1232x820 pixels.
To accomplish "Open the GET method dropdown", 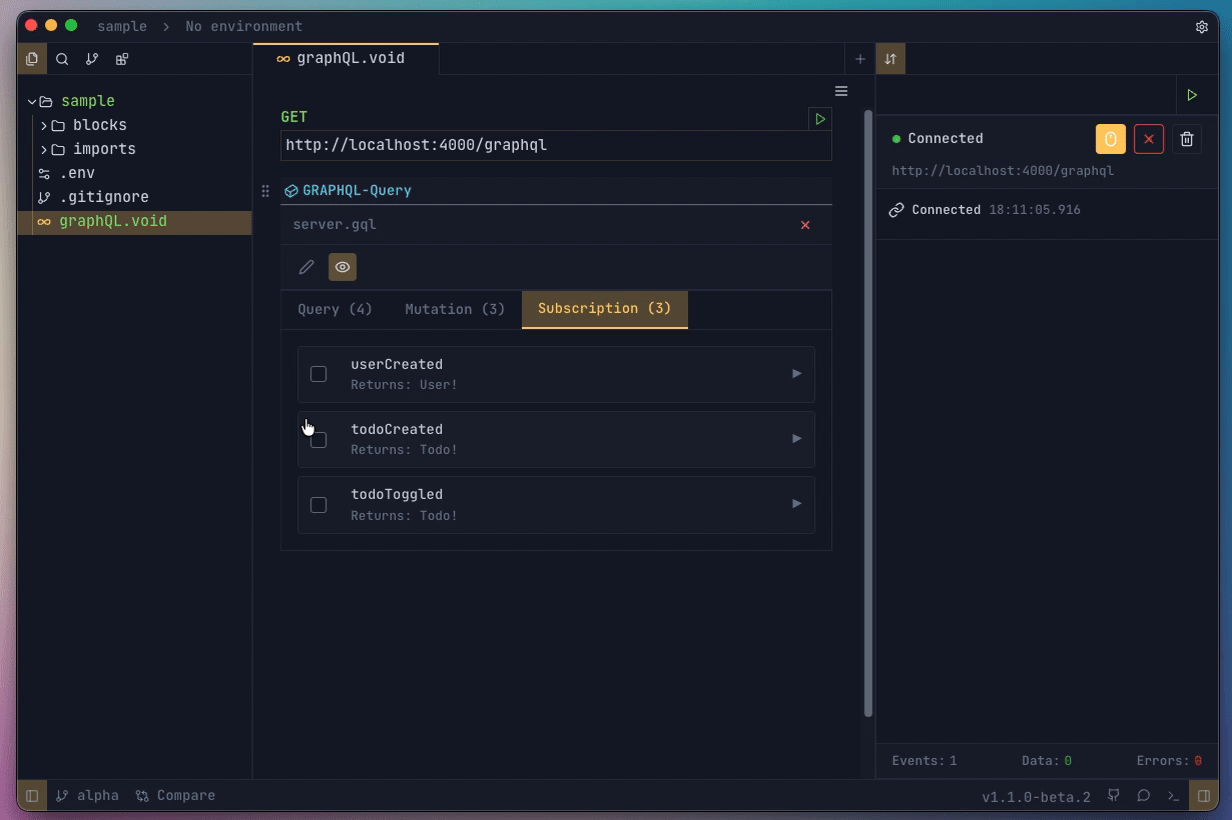I will [294, 117].
